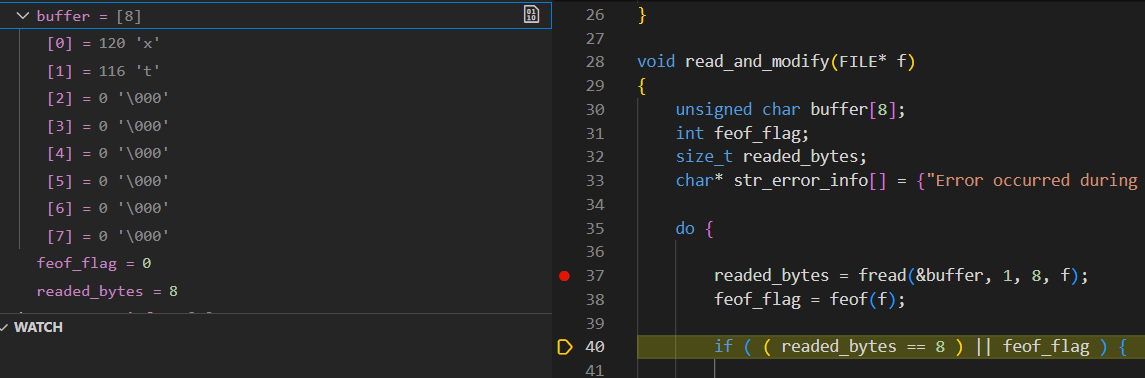Screen dimensions: 1145x378
Task: Click the read_and_modify function name
Action: click(757, 62)
